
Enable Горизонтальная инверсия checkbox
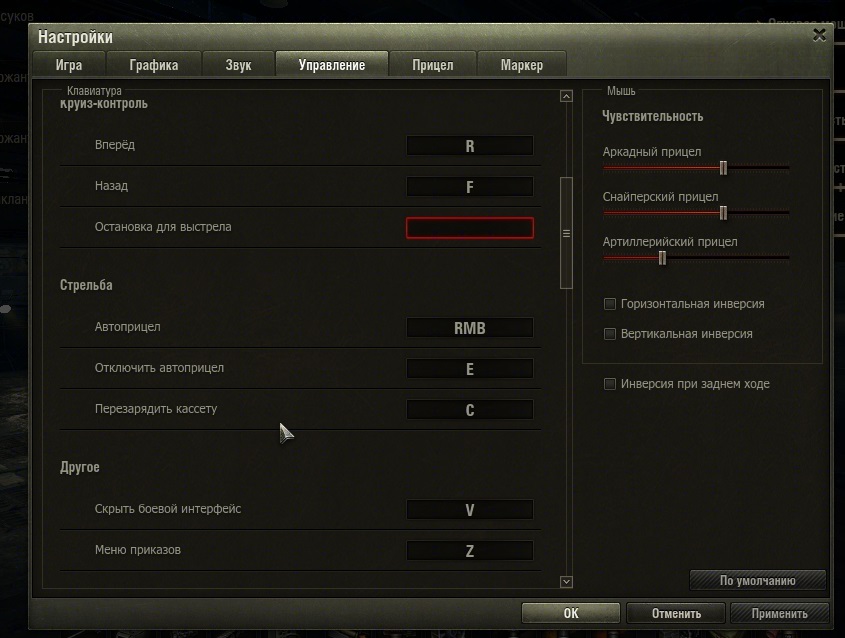click(x=610, y=304)
